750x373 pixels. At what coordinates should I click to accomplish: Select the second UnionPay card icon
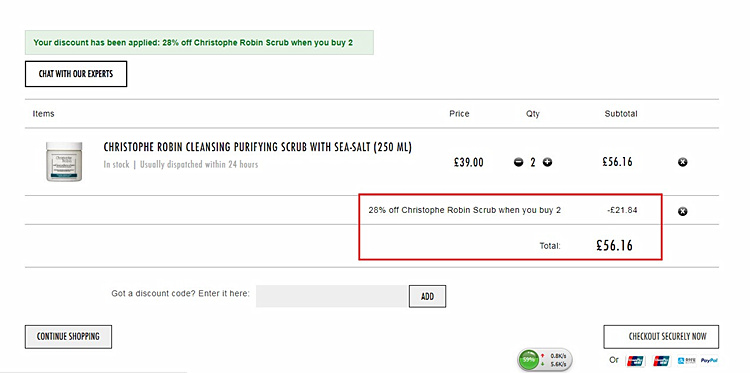click(662, 361)
